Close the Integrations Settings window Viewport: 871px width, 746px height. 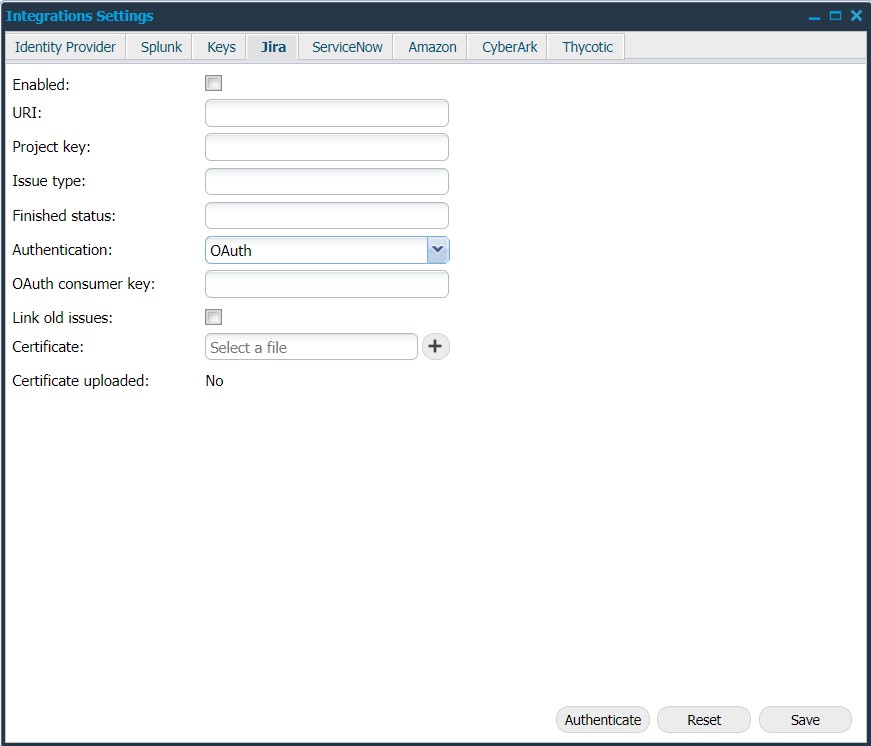tap(856, 16)
